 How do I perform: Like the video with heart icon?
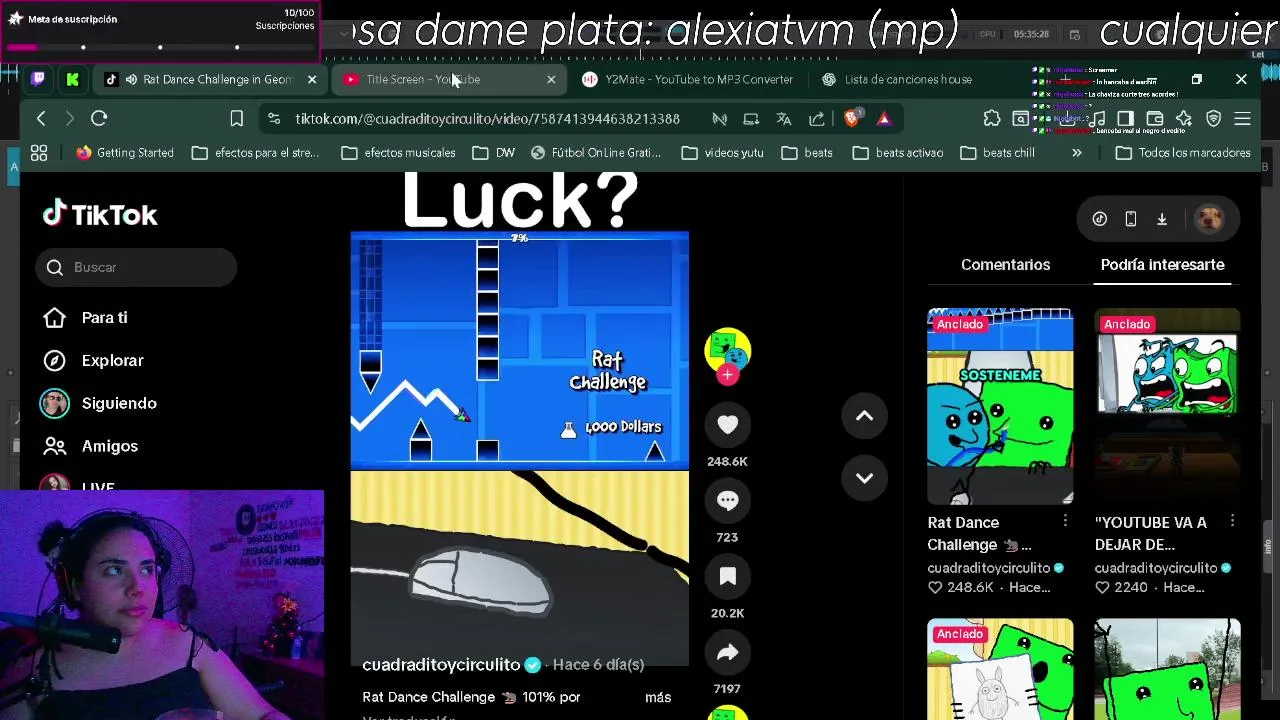point(727,425)
